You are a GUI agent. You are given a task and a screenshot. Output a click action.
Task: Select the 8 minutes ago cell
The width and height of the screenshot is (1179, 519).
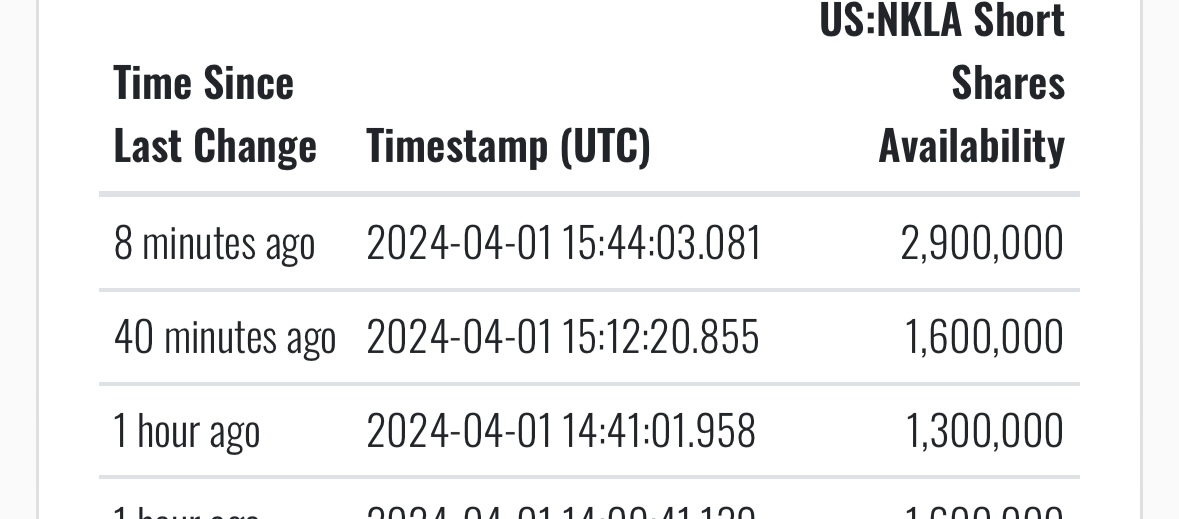(x=214, y=244)
